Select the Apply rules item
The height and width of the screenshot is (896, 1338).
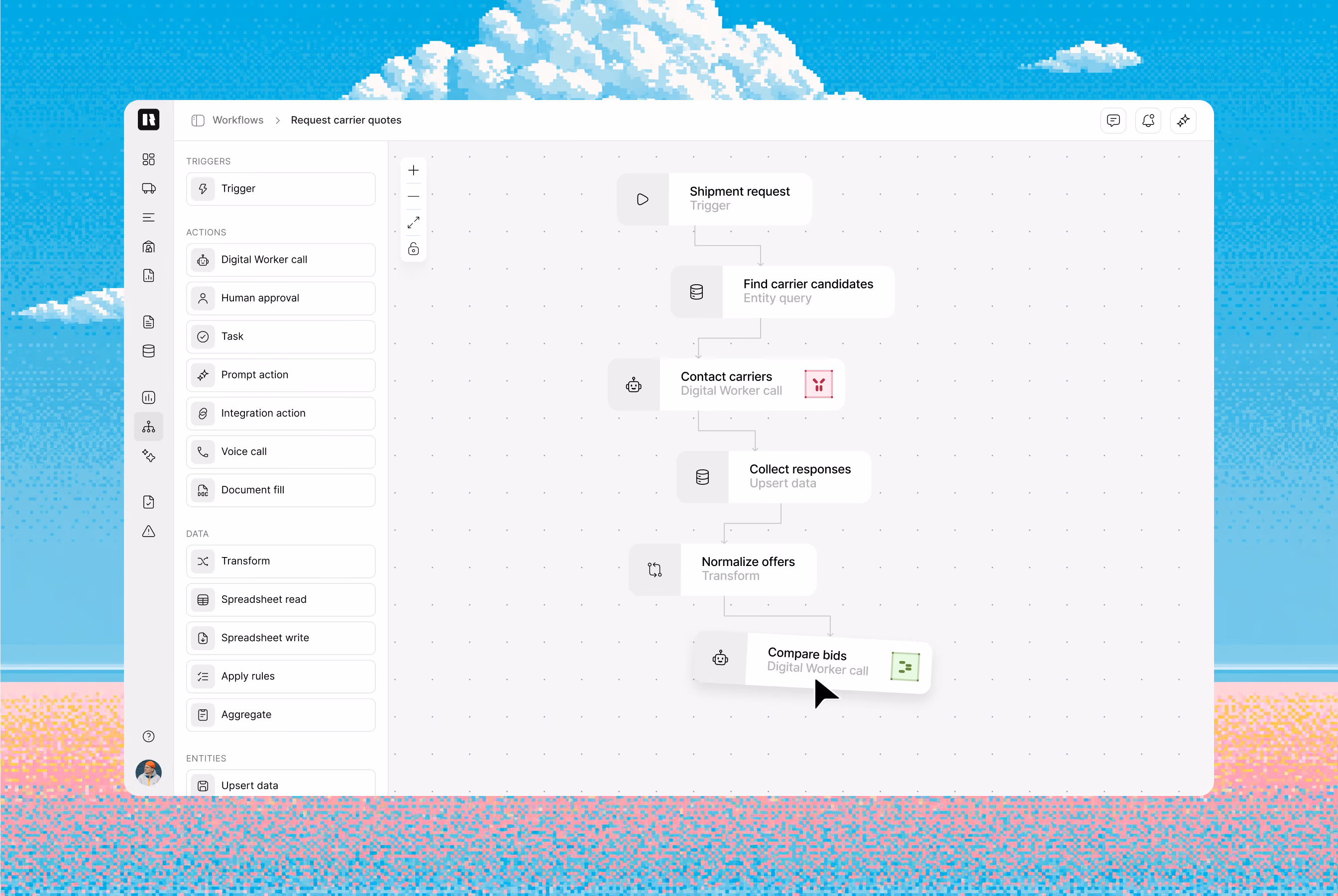[x=281, y=676]
